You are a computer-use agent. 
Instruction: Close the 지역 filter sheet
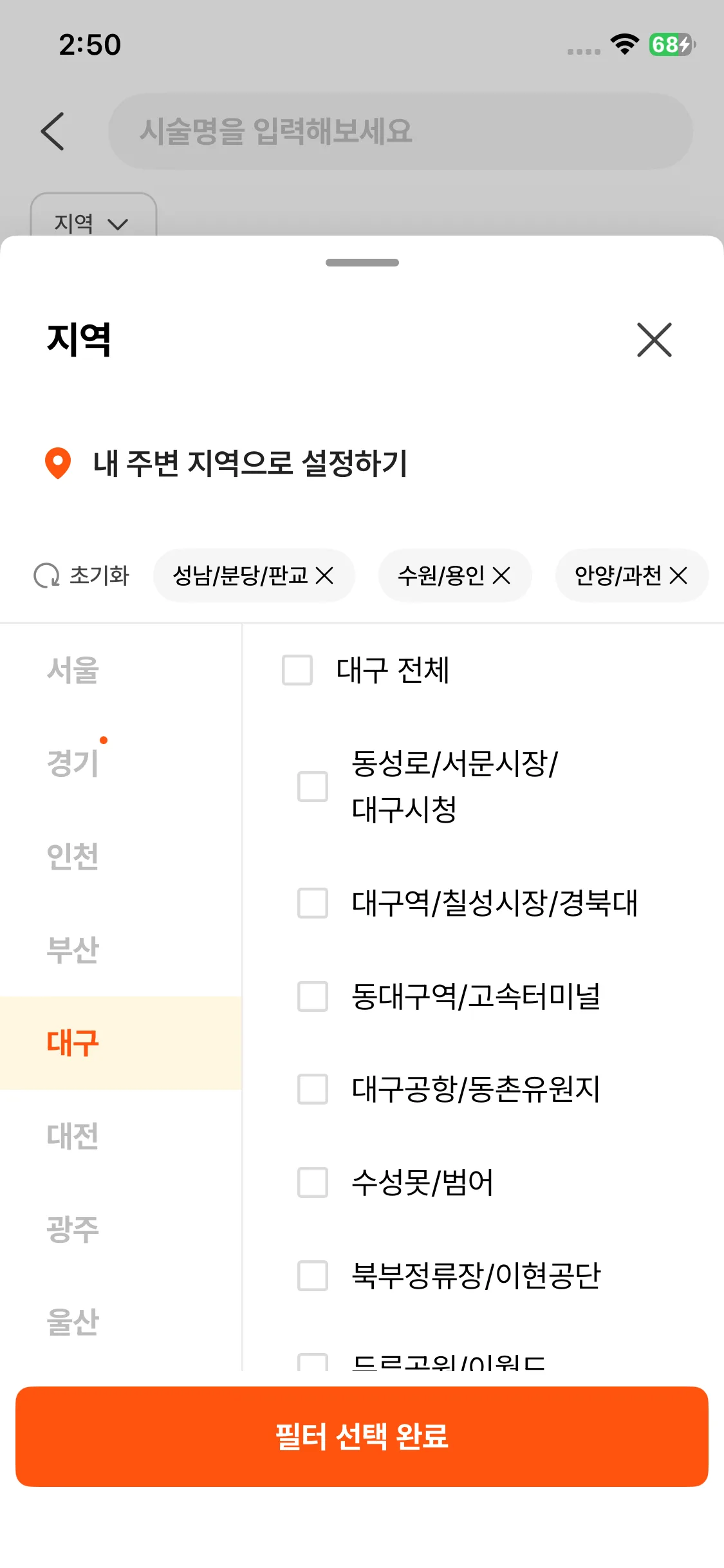pos(654,340)
